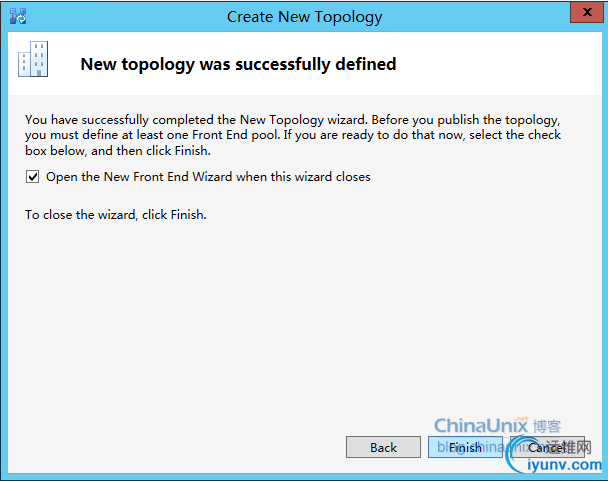
Task: Close the Create New Topology dialog
Action: point(587,12)
